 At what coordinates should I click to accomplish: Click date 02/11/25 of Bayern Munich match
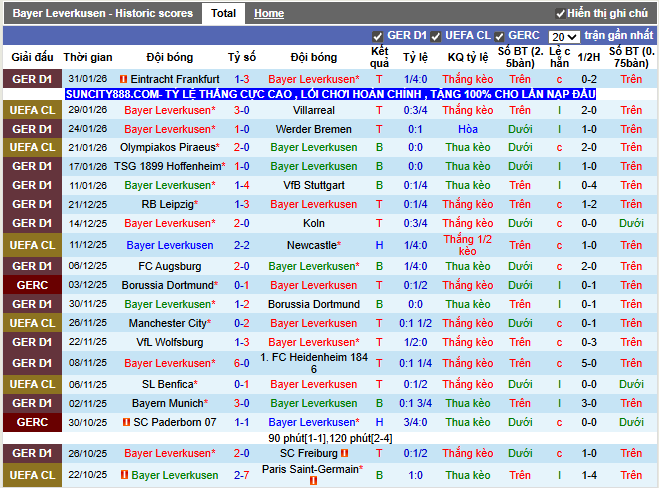pyautogui.click(x=88, y=403)
